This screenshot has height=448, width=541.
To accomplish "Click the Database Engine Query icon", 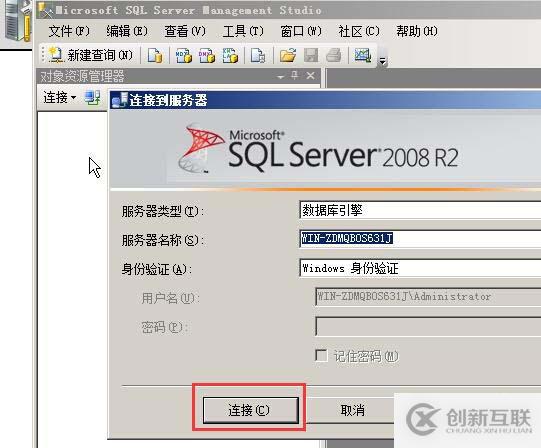I will (155, 55).
